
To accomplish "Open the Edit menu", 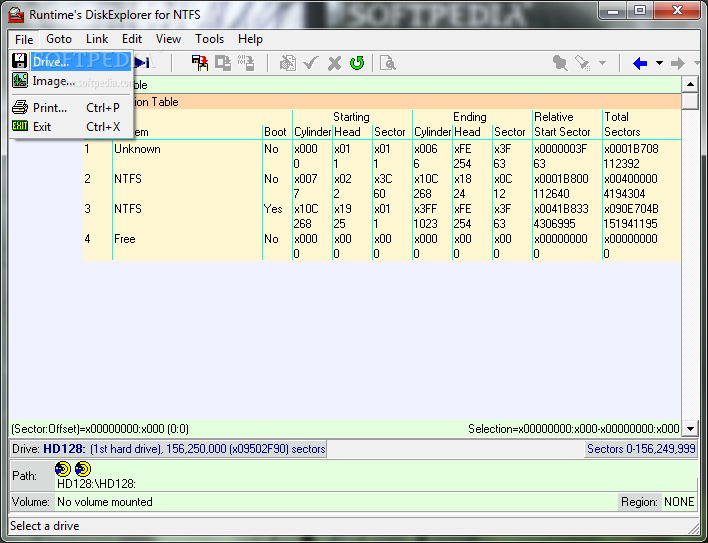I will pos(132,39).
